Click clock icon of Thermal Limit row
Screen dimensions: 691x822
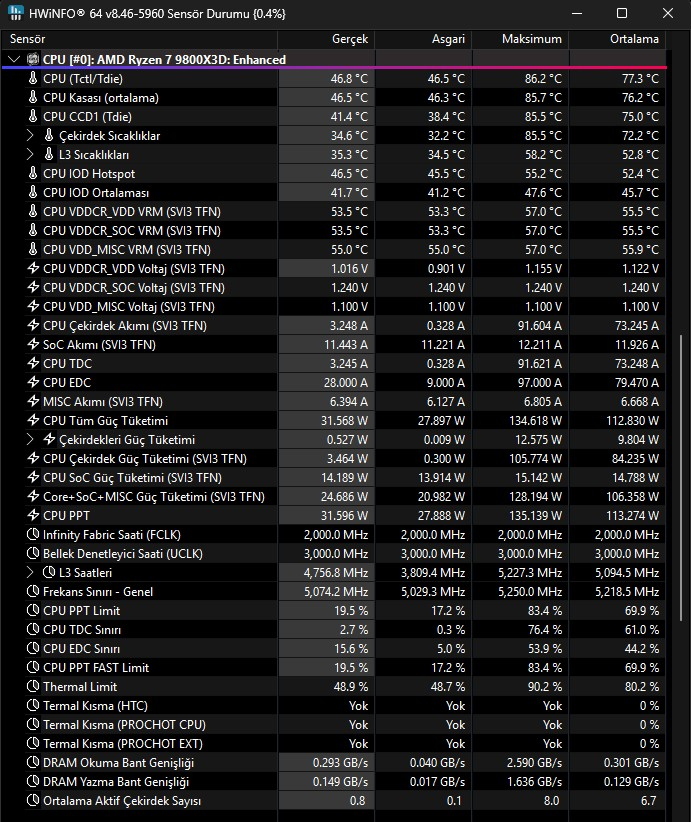click(x=33, y=686)
